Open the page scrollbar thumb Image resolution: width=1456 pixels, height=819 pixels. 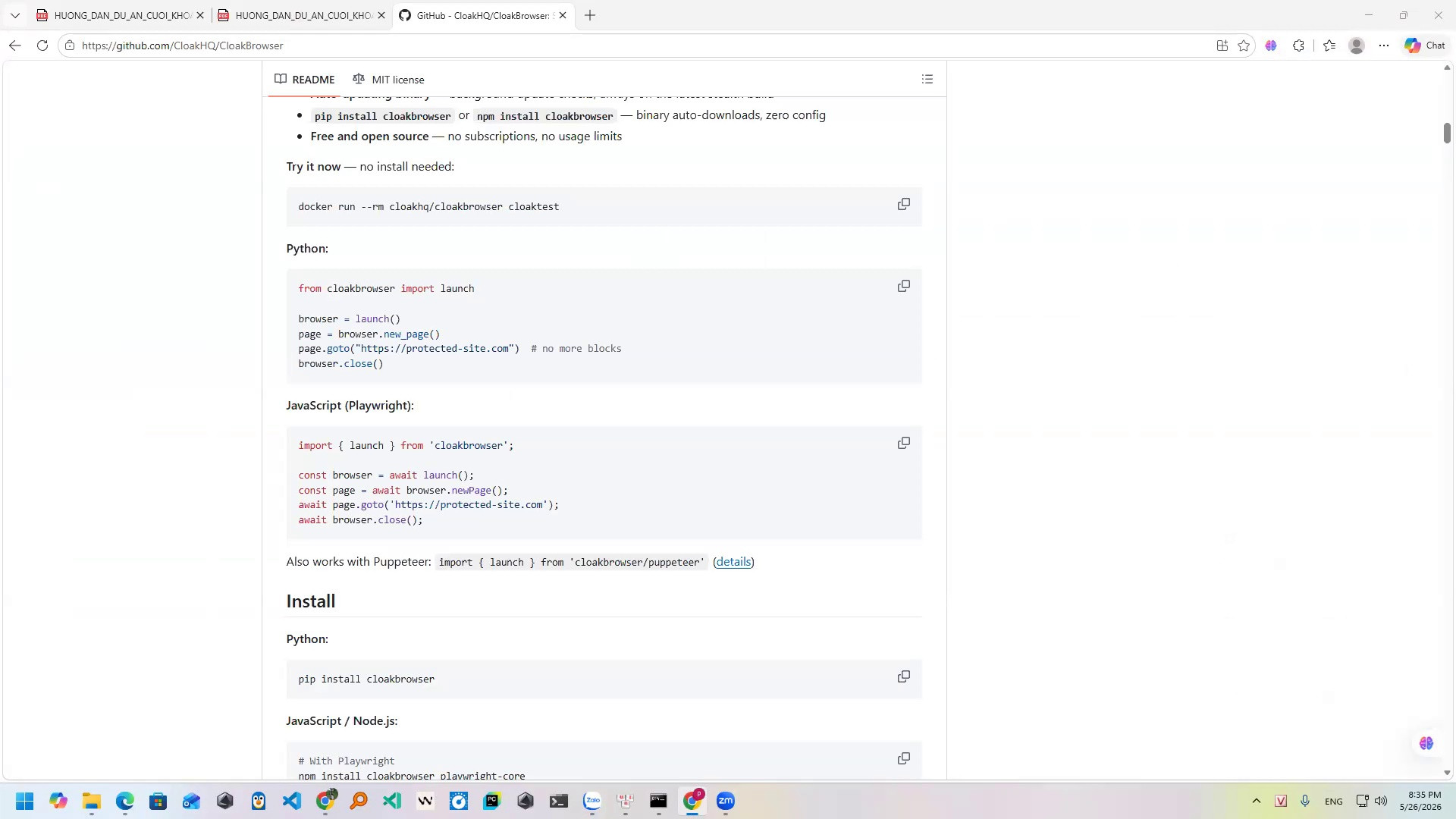[1447, 133]
